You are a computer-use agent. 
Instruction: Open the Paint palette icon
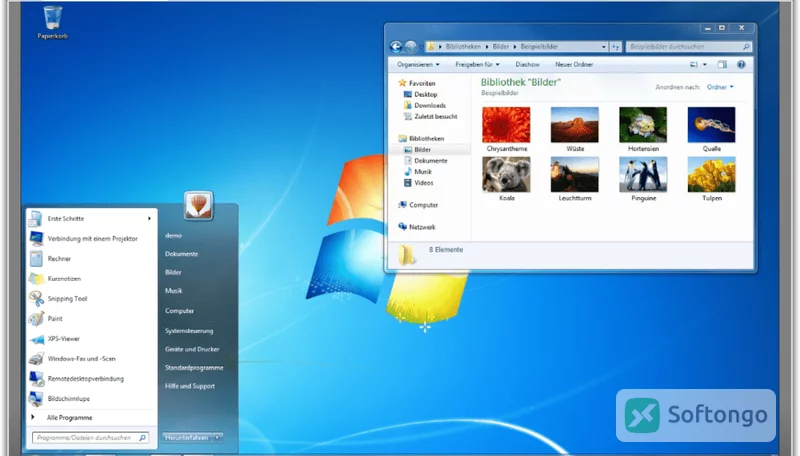pos(36,319)
